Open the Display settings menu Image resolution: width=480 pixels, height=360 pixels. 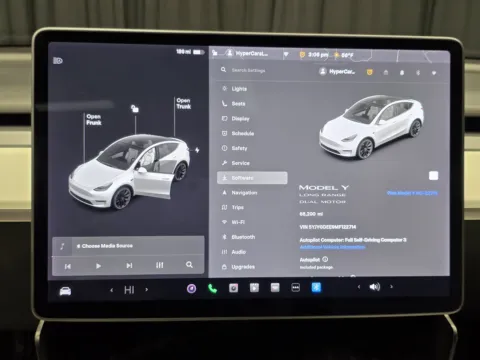[252, 119]
